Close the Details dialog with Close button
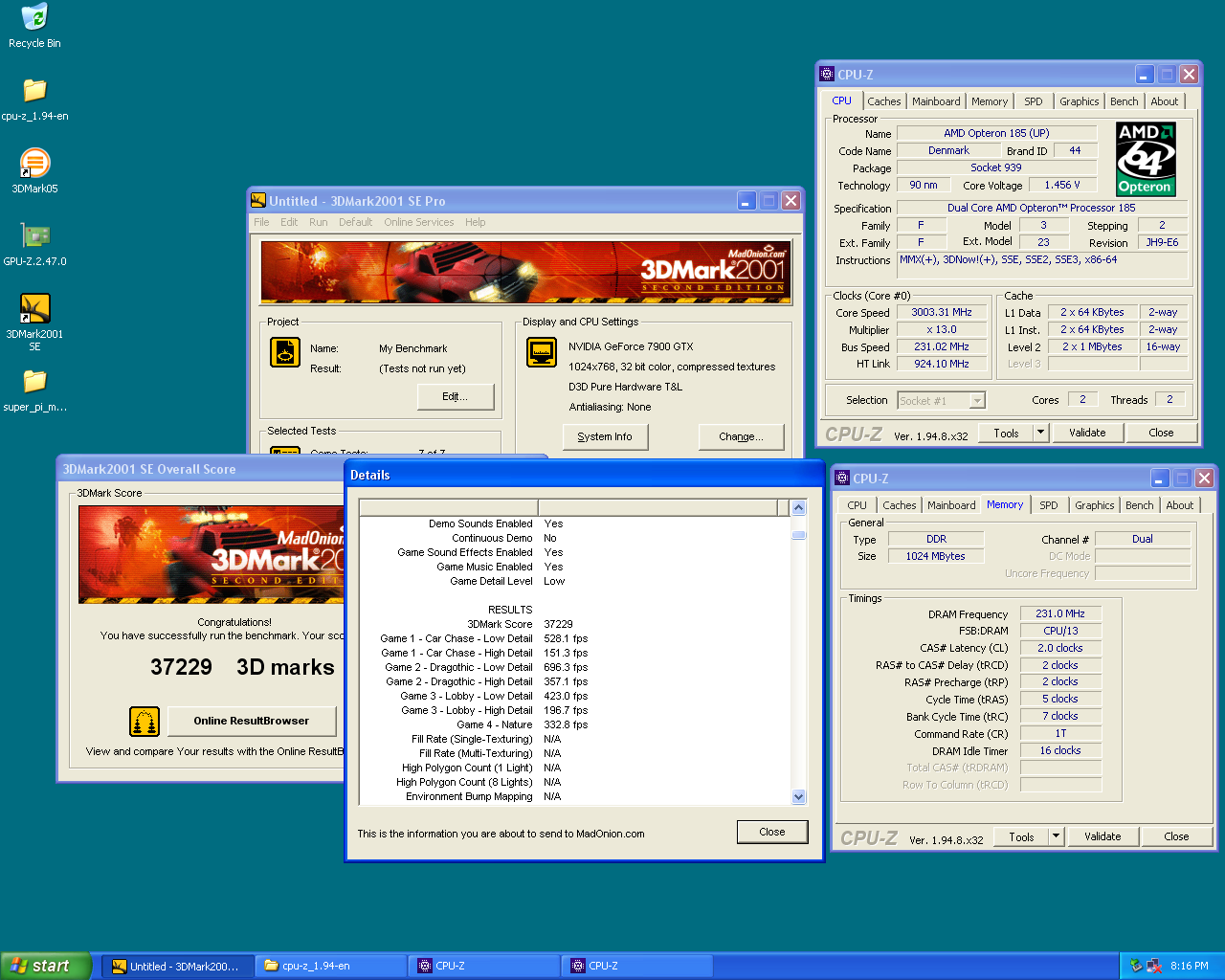The height and width of the screenshot is (980, 1225). (x=772, y=832)
